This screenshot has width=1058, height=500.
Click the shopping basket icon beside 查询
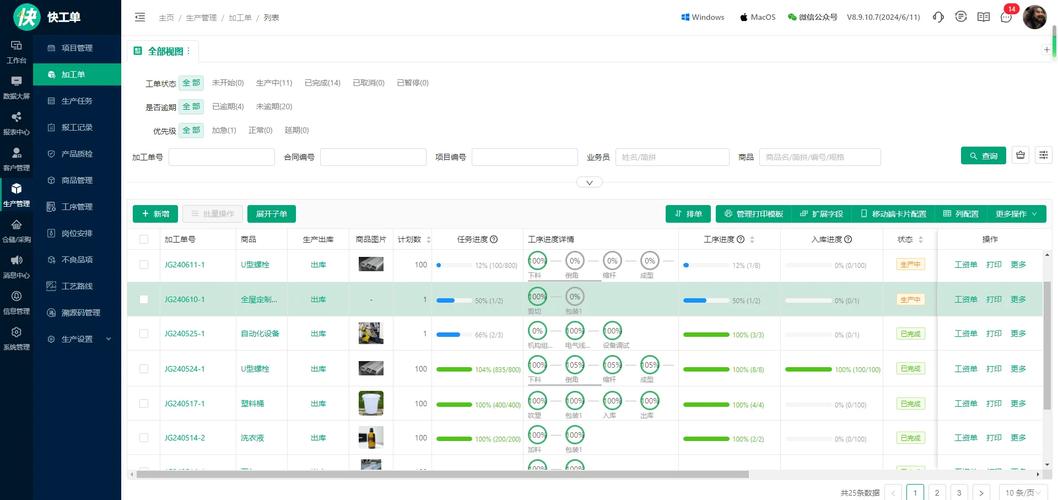pyautogui.click(x=1021, y=155)
